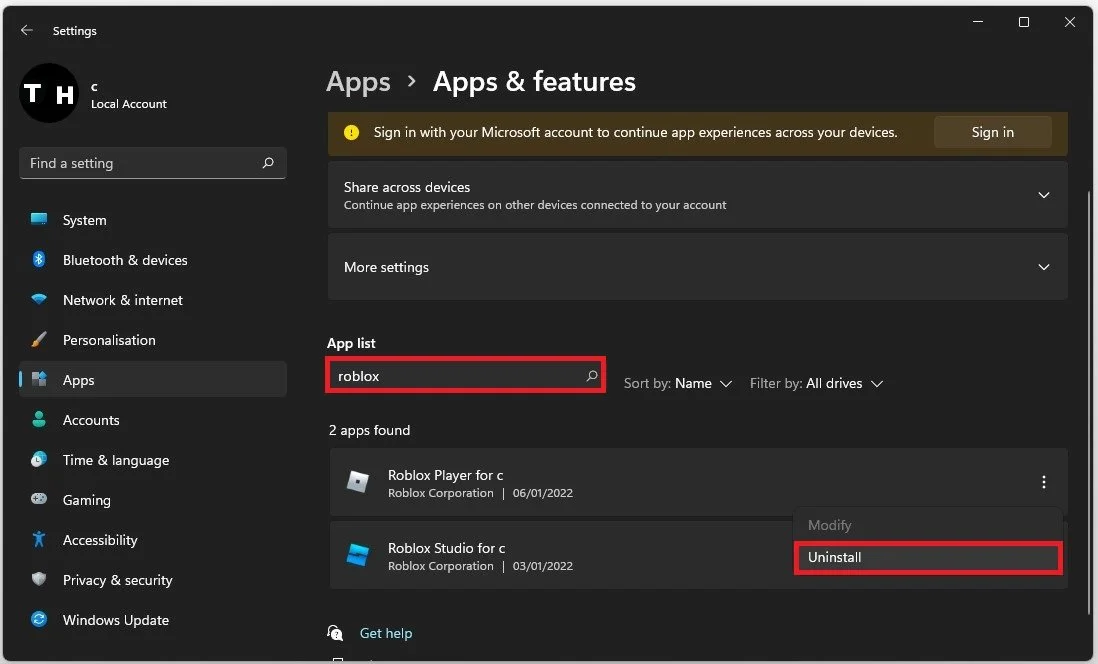Screen dimensions: 1098x664
Task: Click the search icon in App list box
Action: click(592, 375)
